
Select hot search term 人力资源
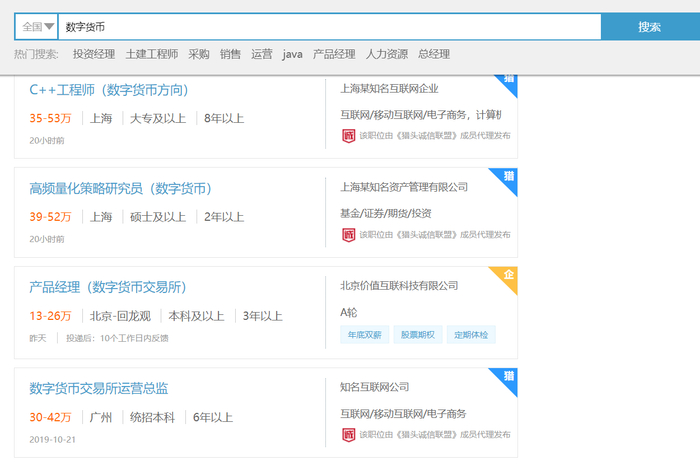coord(387,54)
